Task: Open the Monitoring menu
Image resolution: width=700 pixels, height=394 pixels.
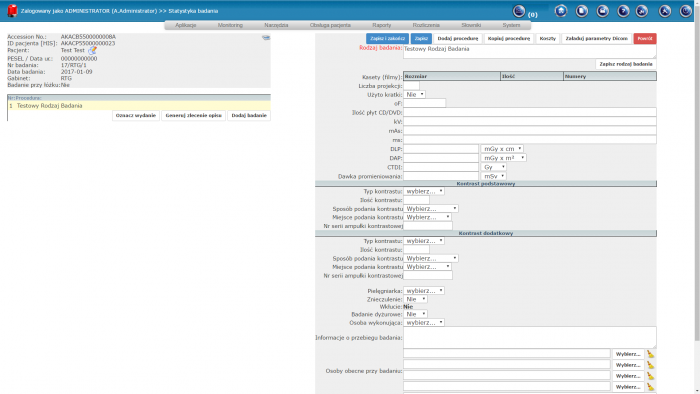Action: tap(230, 25)
